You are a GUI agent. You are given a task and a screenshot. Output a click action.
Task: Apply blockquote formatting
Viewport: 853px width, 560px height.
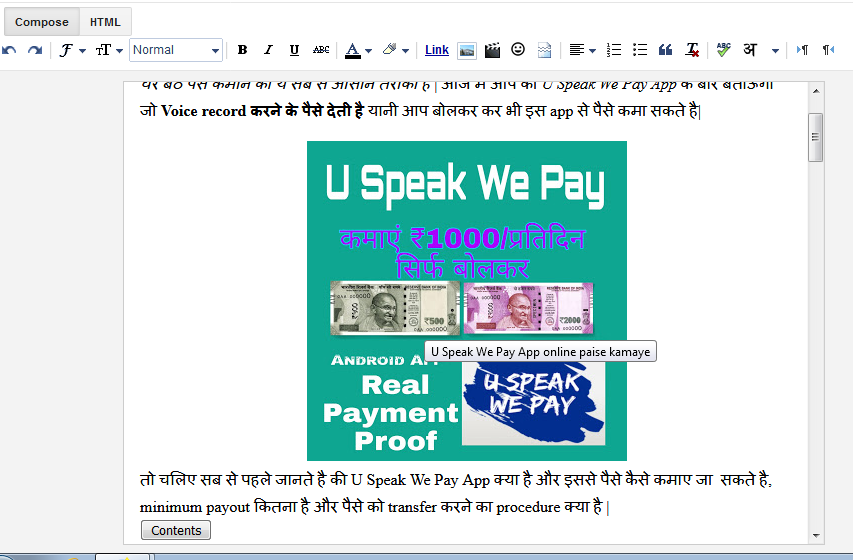coord(665,50)
